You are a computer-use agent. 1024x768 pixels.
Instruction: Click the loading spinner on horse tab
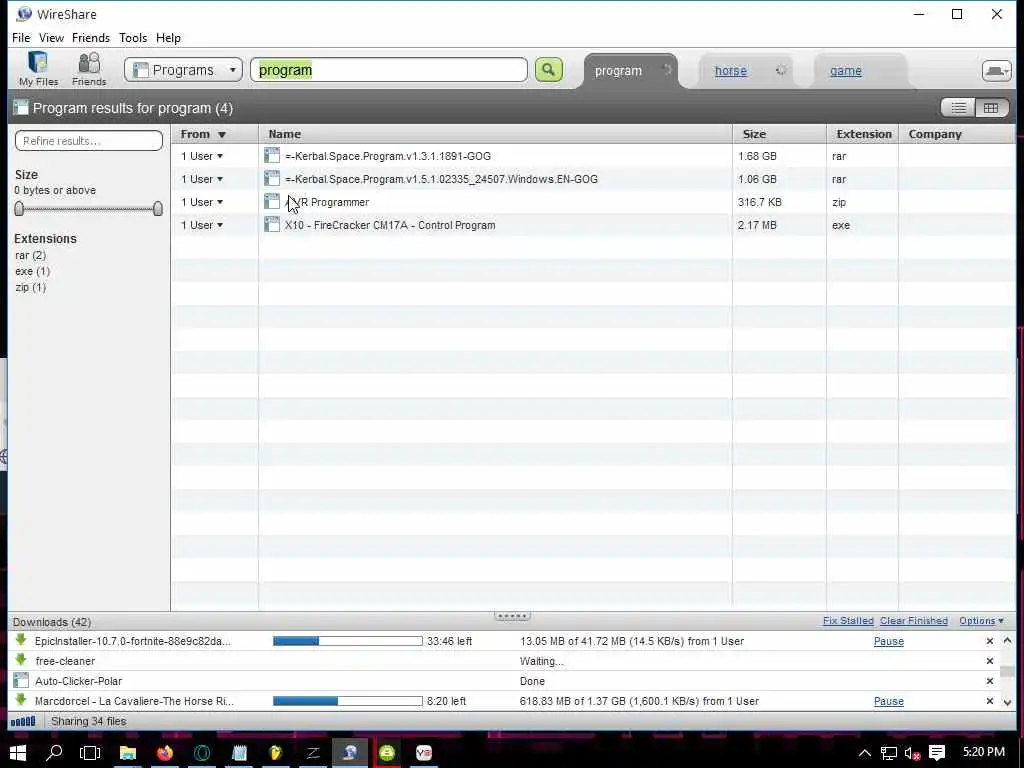780,70
